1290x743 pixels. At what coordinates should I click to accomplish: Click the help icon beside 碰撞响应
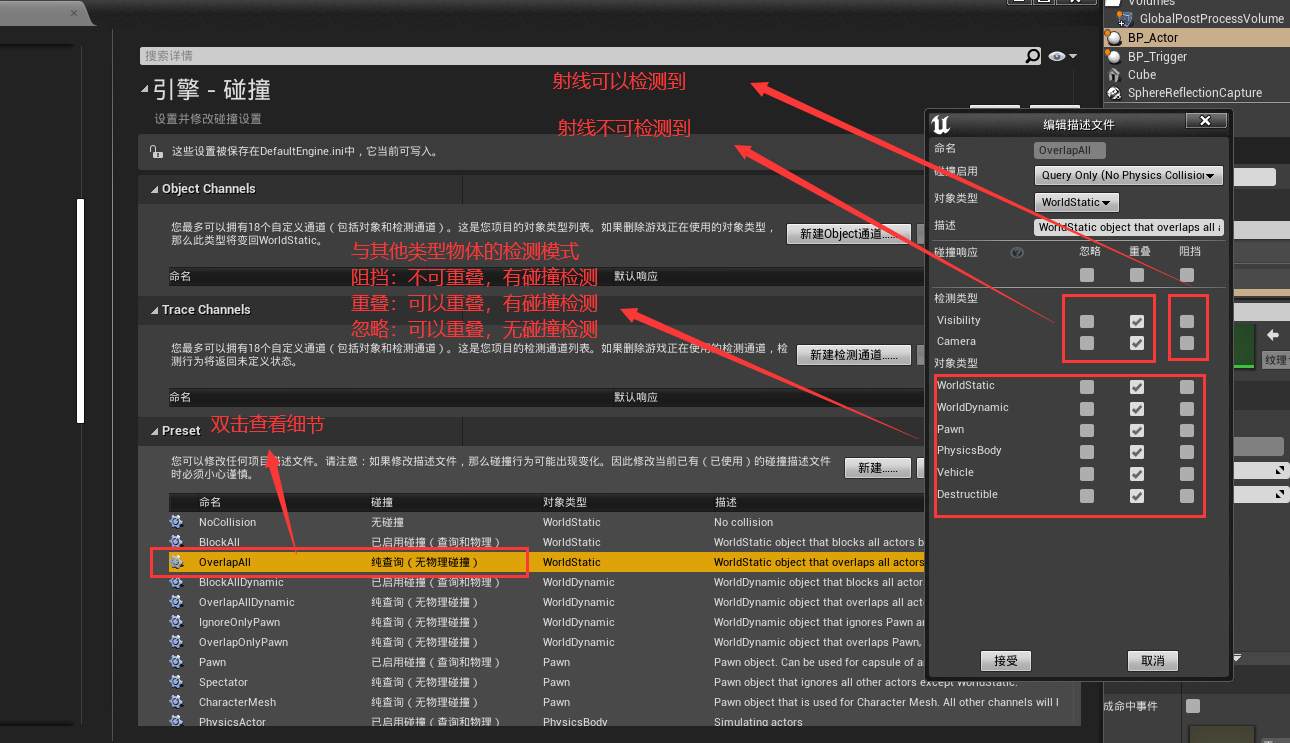[1017, 253]
